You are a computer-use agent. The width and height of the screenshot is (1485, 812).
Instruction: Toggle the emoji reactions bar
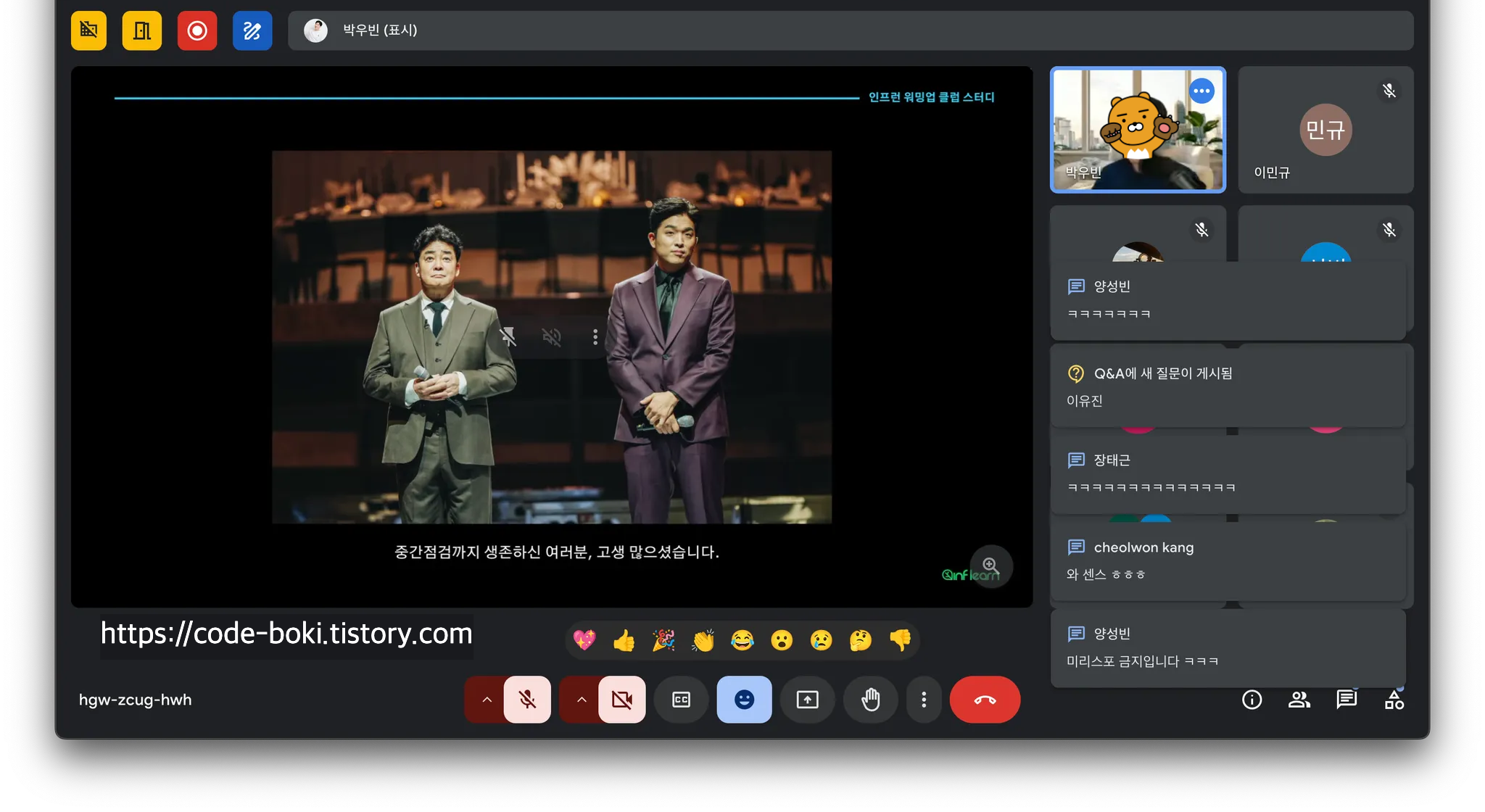tap(744, 700)
